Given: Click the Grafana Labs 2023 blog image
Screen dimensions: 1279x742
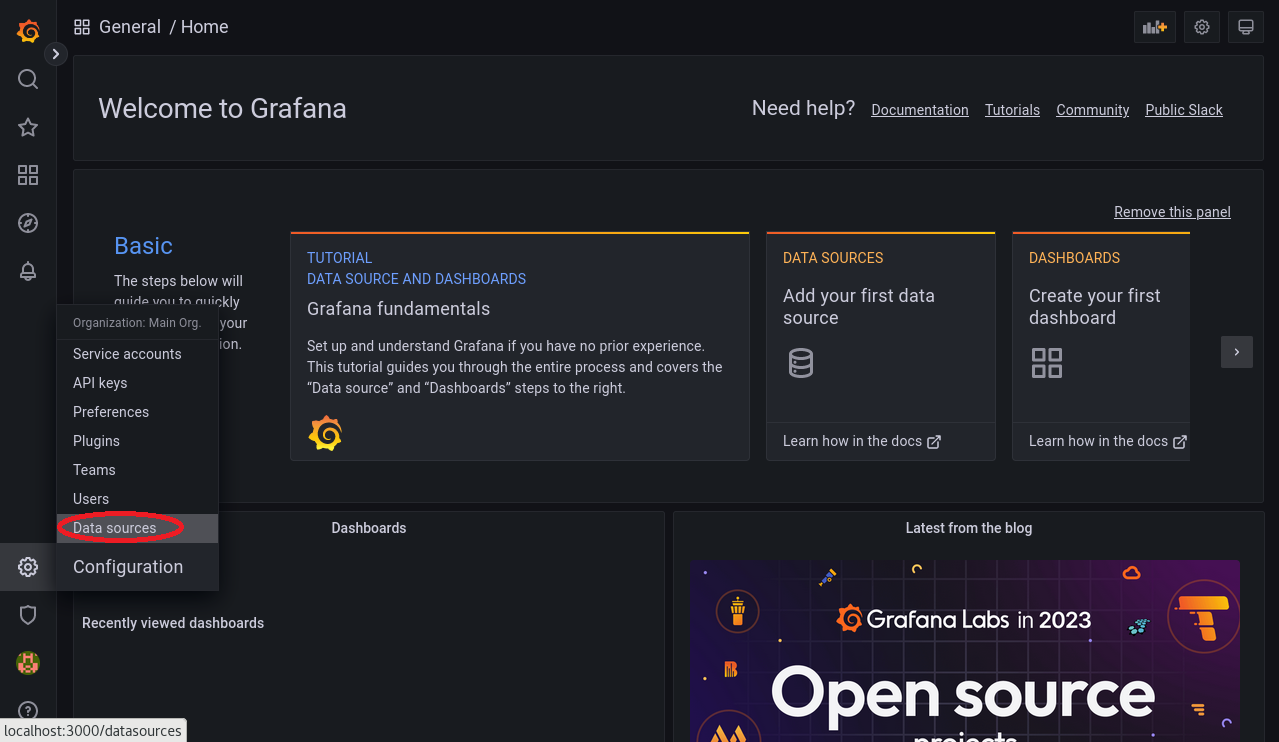Looking at the screenshot, I should point(964,650).
